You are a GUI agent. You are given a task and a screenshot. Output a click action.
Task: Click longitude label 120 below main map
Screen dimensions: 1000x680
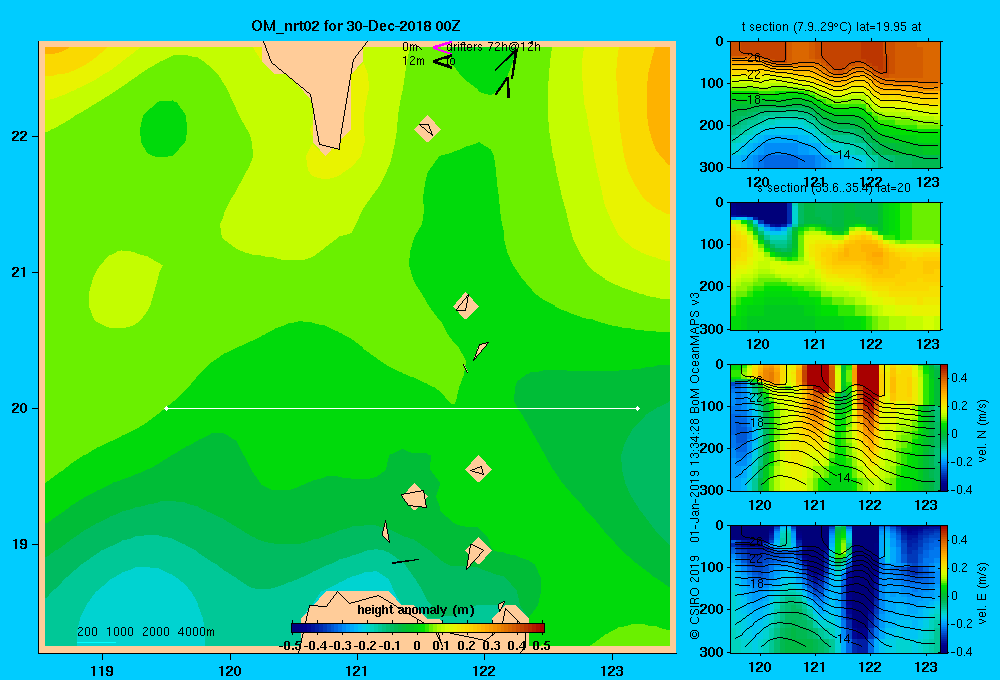(x=230, y=670)
